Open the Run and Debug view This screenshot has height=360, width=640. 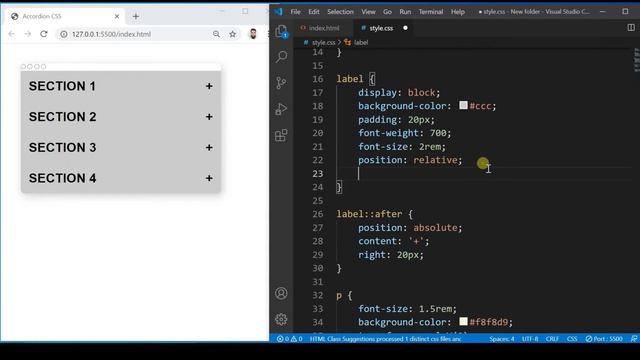[x=281, y=109]
